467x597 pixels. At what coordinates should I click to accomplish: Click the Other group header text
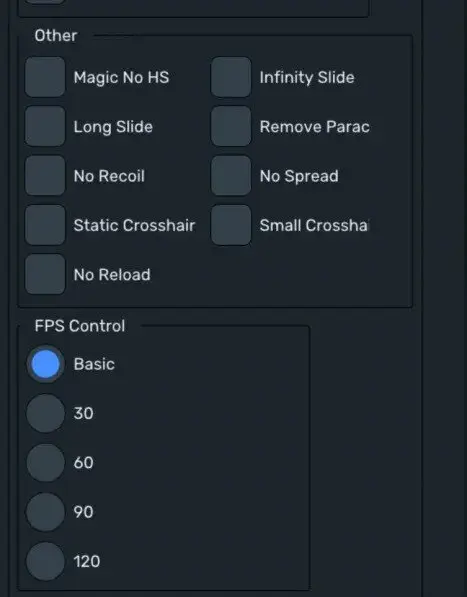(x=56, y=35)
